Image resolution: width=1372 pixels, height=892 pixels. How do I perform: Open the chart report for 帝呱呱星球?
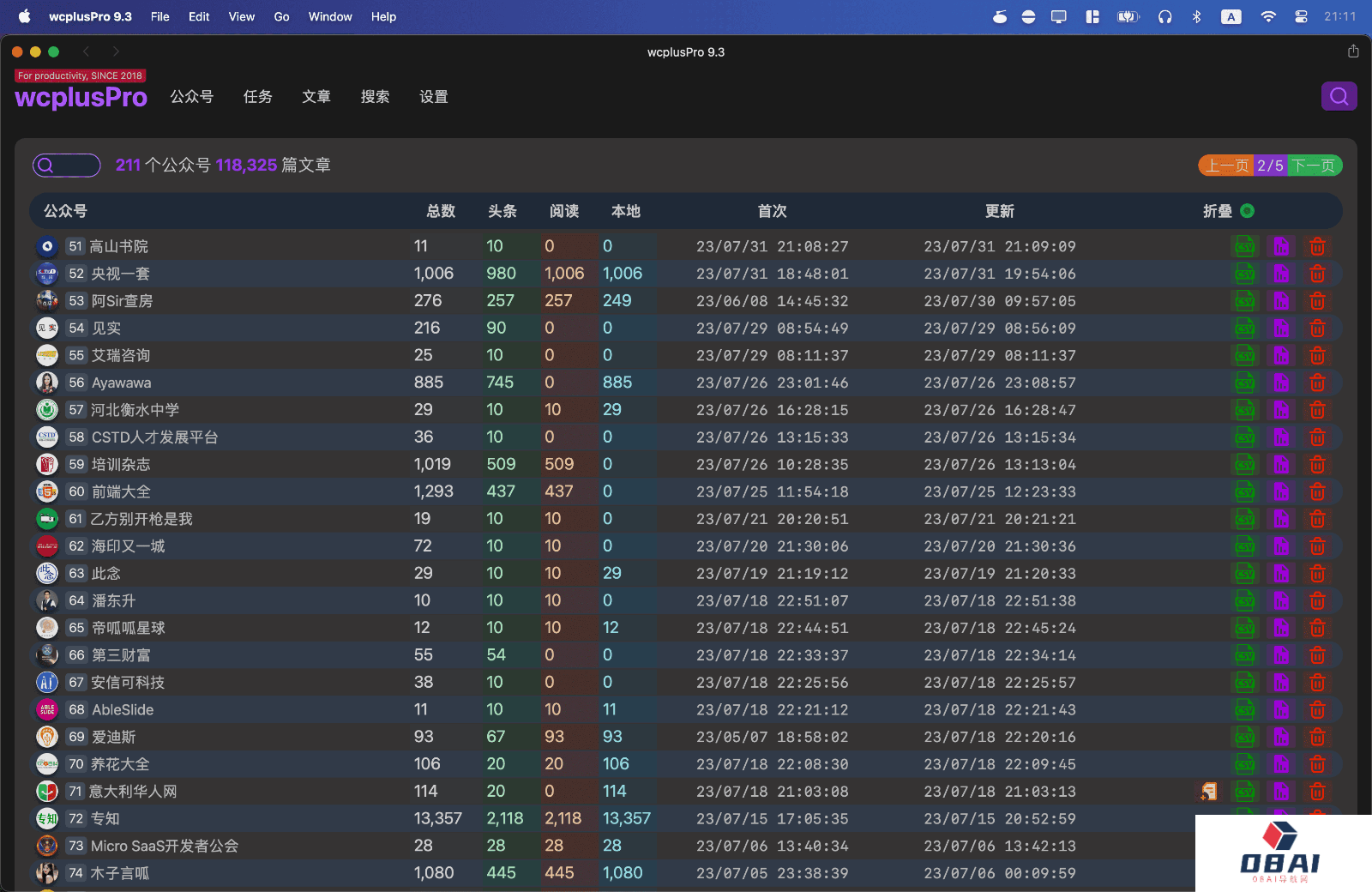click(x=1281, y=628)
